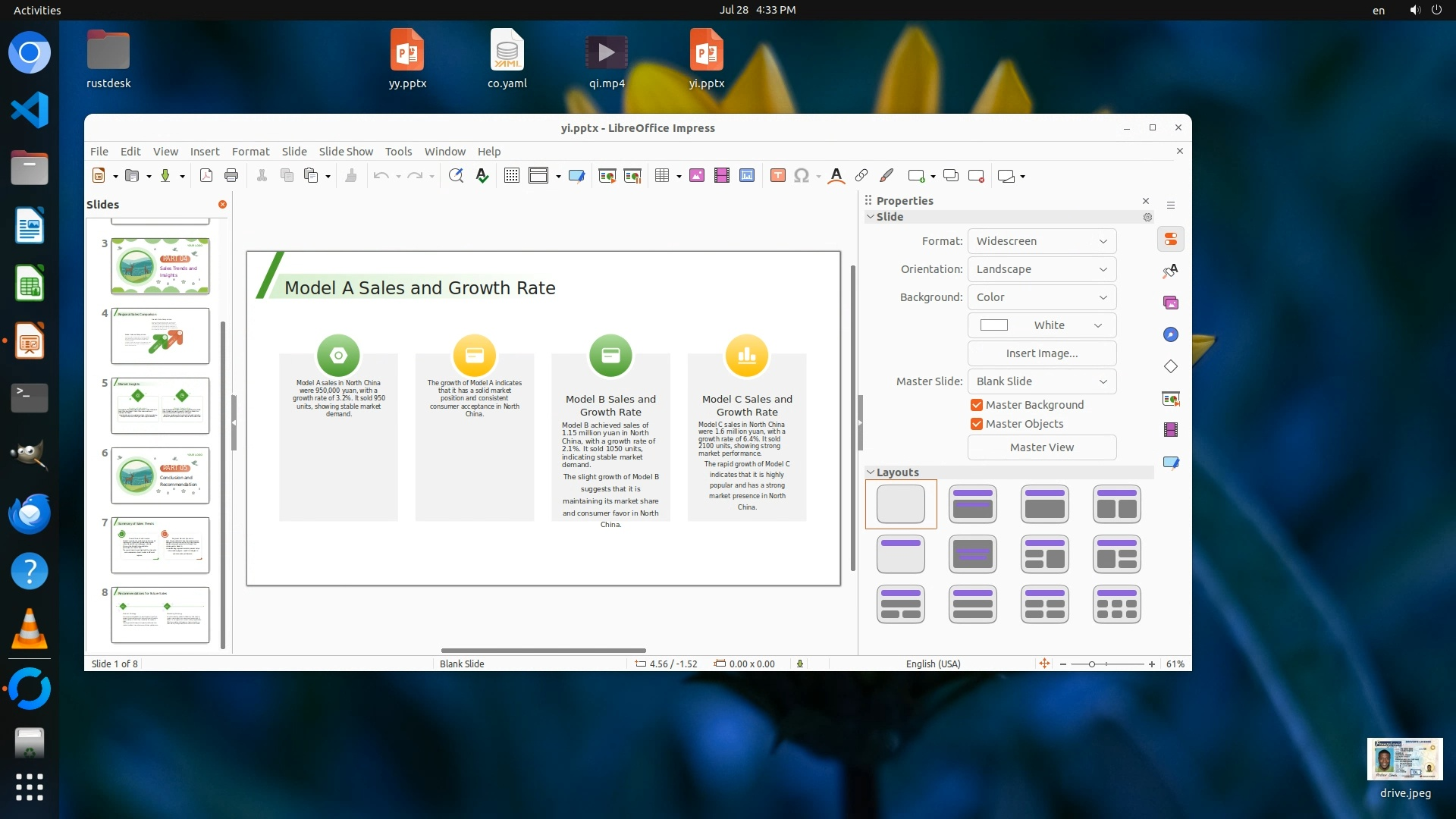Open the Navigator sidebar deck

(x=1171, y=335)
